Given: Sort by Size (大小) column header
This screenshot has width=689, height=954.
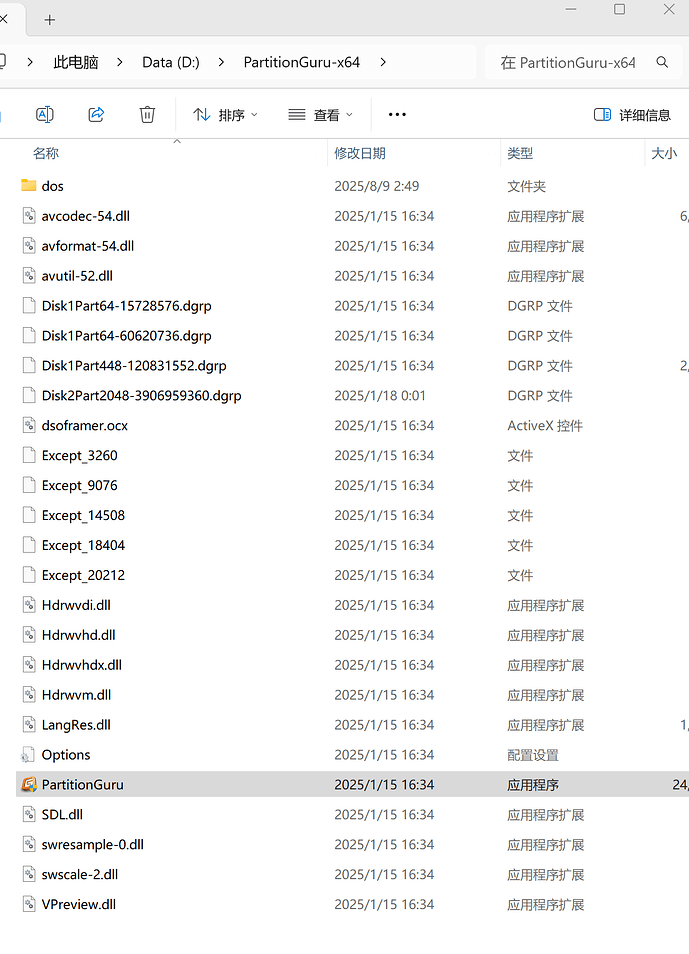Looking at the screenshot, I should tap(664, 153).
